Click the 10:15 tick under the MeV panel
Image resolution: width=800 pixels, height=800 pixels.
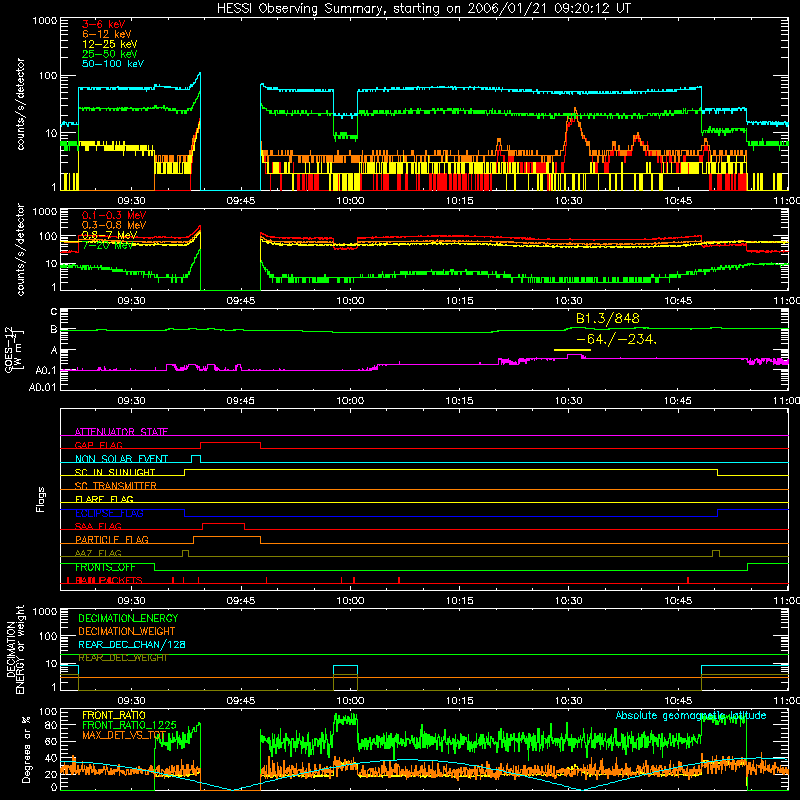[x=459, y=301]
